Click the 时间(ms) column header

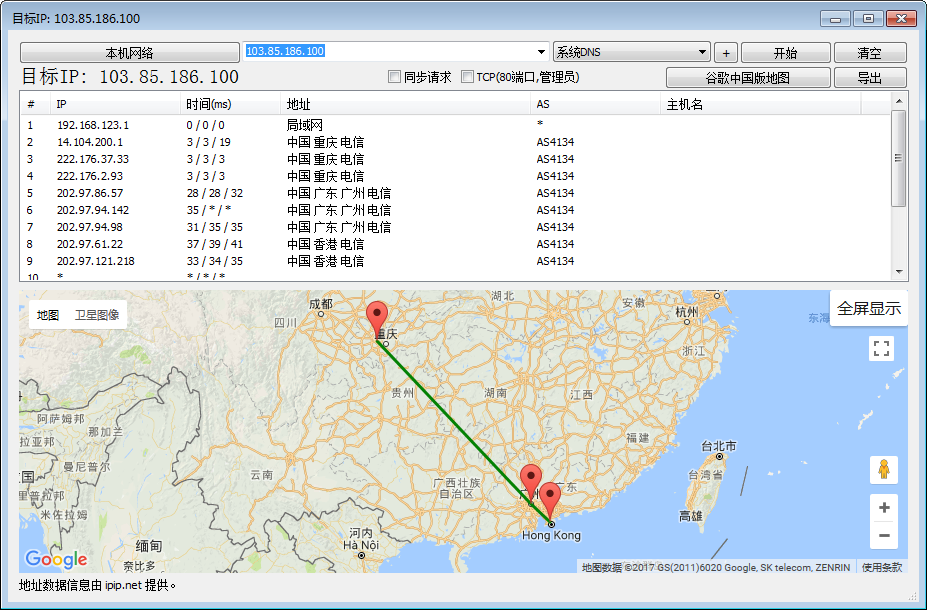coord(230,104)
